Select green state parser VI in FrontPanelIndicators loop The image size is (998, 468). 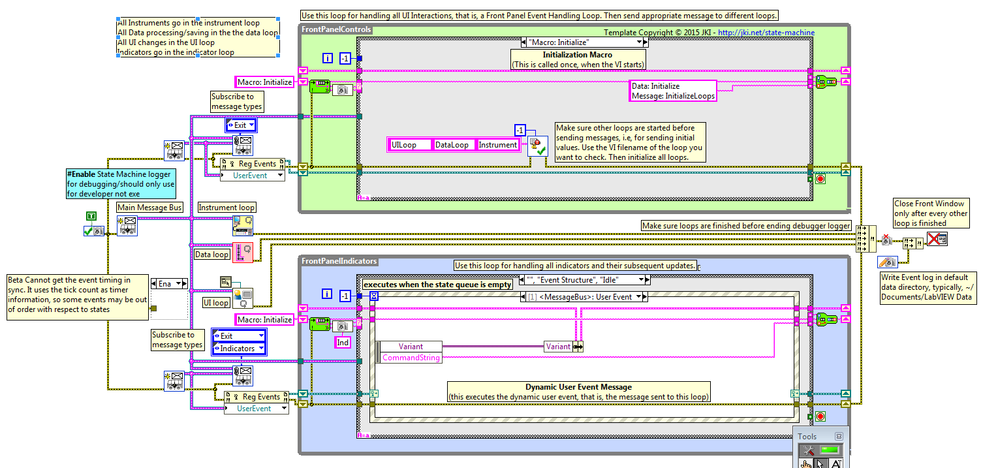[319, 323]
